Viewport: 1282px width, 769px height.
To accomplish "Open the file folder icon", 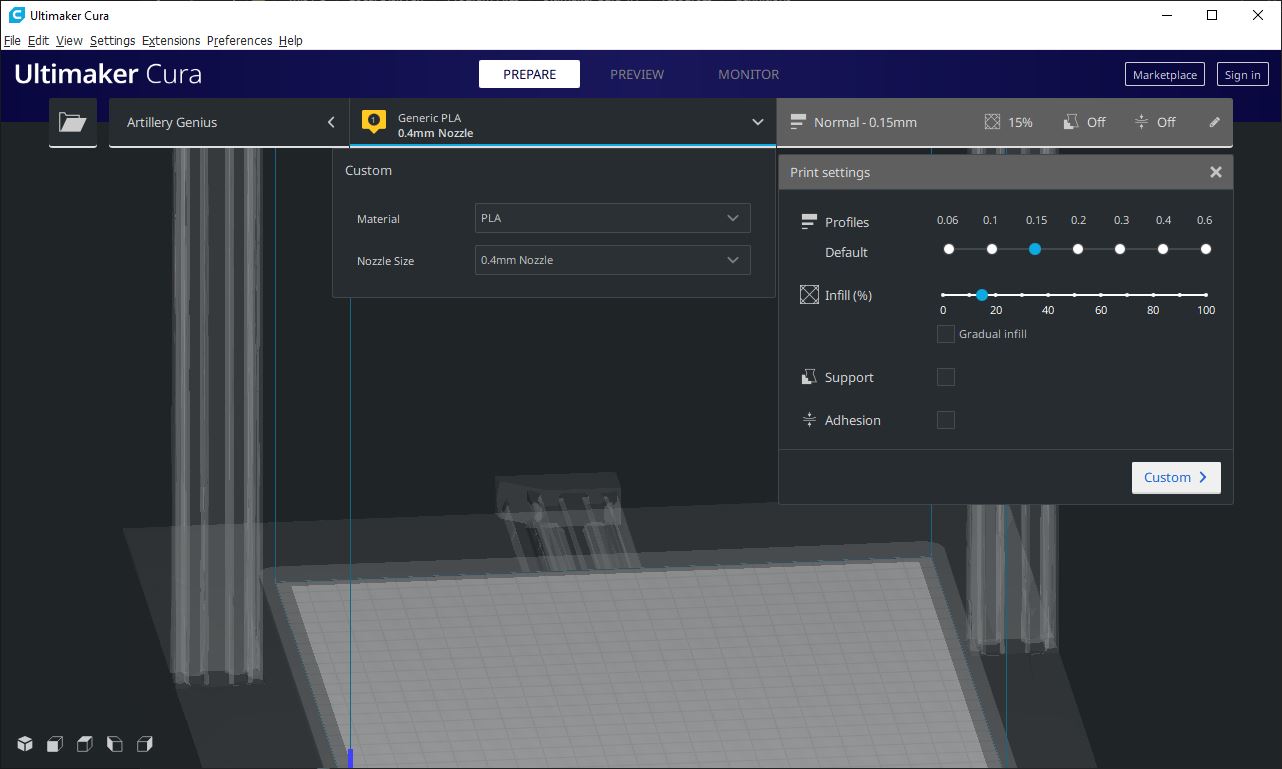I will tap(73, 122).
